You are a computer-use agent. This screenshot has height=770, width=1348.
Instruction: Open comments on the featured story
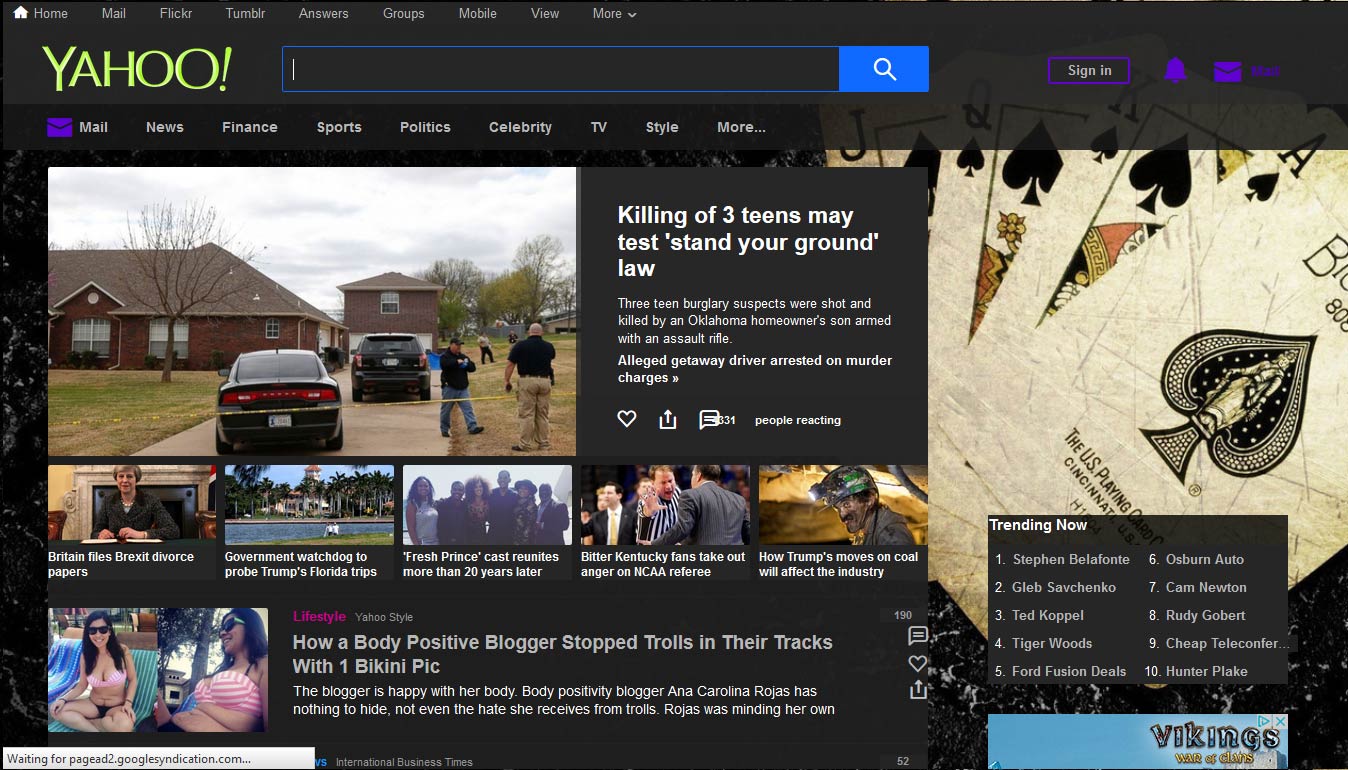708,420
